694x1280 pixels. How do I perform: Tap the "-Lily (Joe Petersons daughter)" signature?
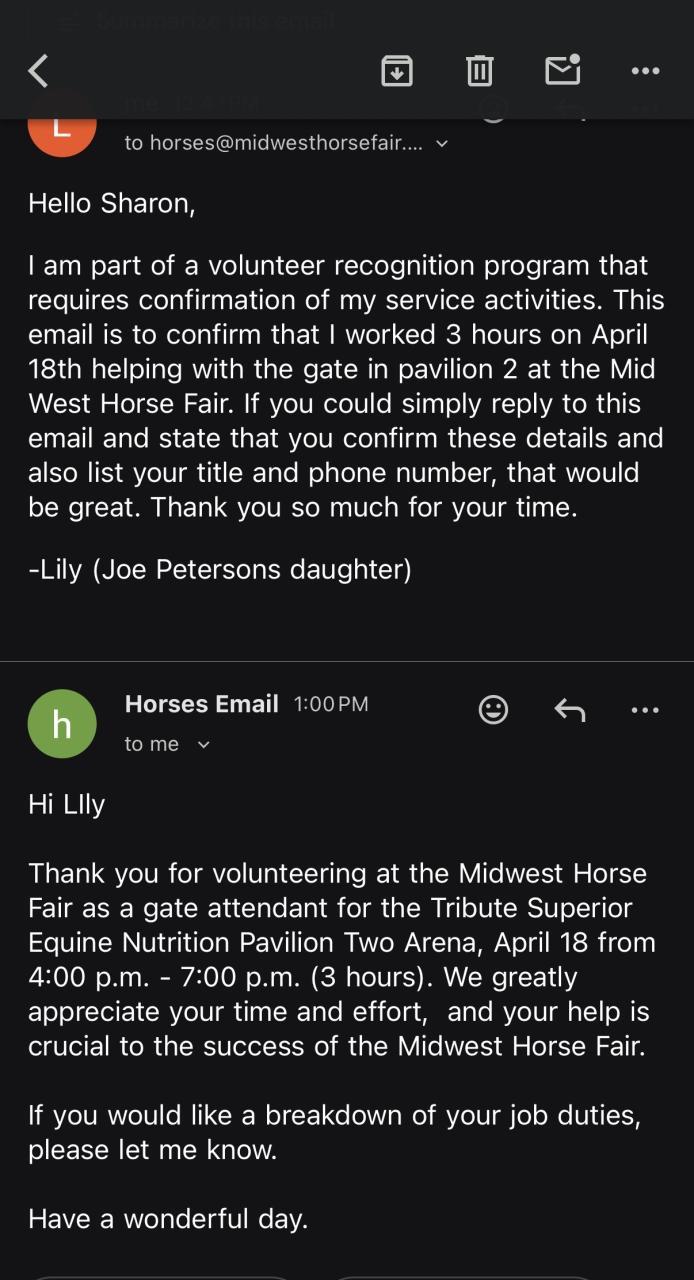pos(220,569)
